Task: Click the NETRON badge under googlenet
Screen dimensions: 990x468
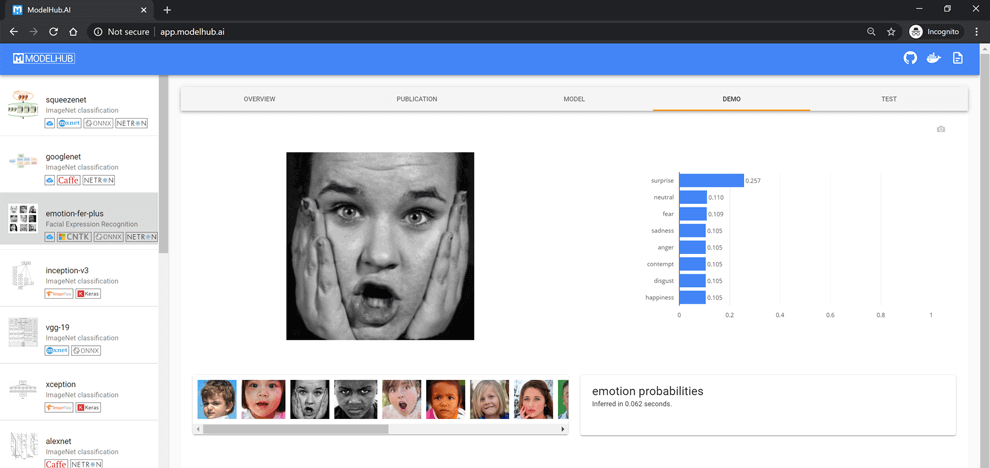Action: [x=98, y=180]
